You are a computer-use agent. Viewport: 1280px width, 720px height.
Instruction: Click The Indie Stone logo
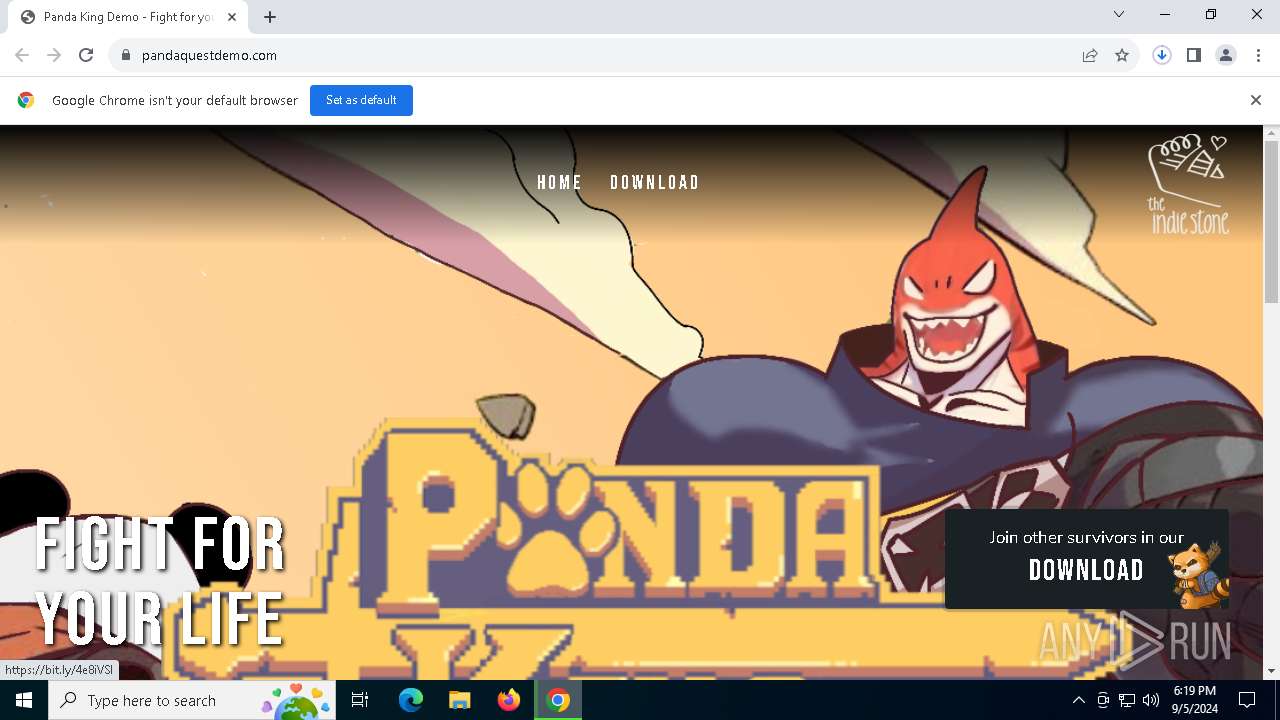pos(1188,184)
